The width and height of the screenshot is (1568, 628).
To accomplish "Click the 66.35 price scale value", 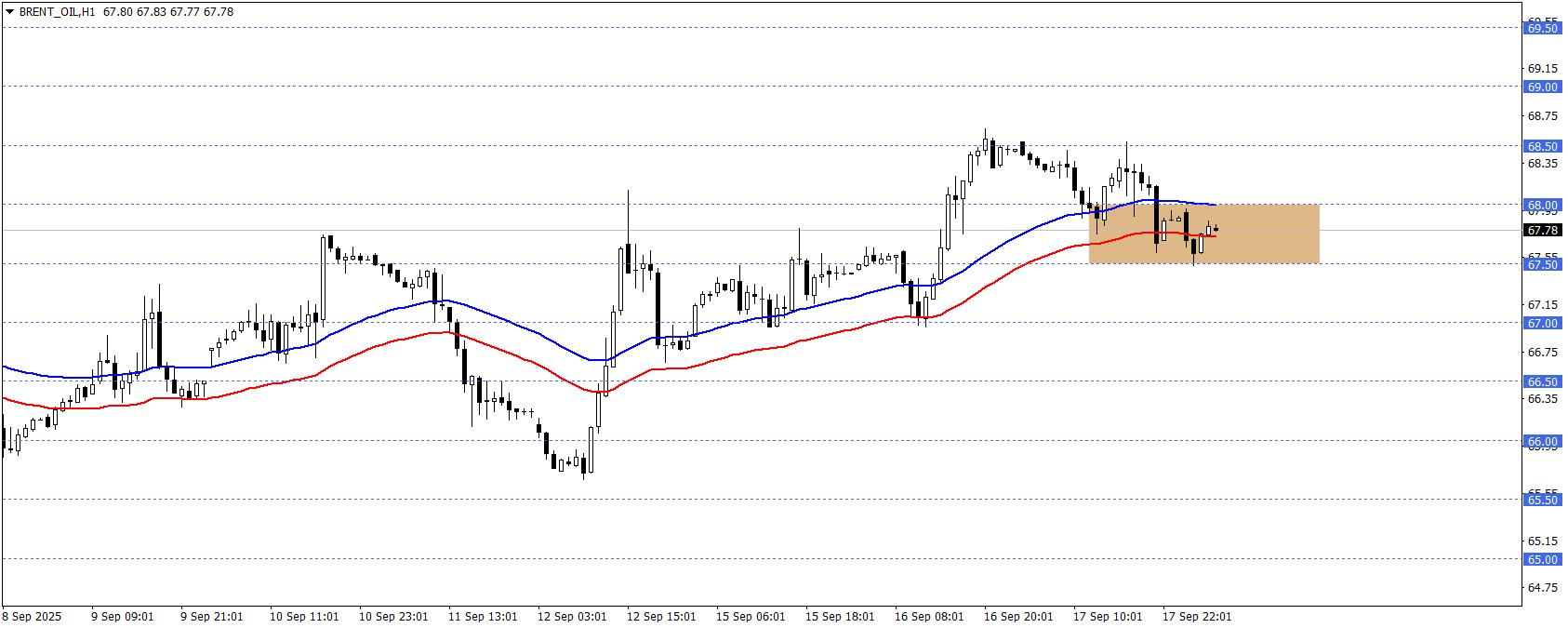I will (x=1543, y=398).
